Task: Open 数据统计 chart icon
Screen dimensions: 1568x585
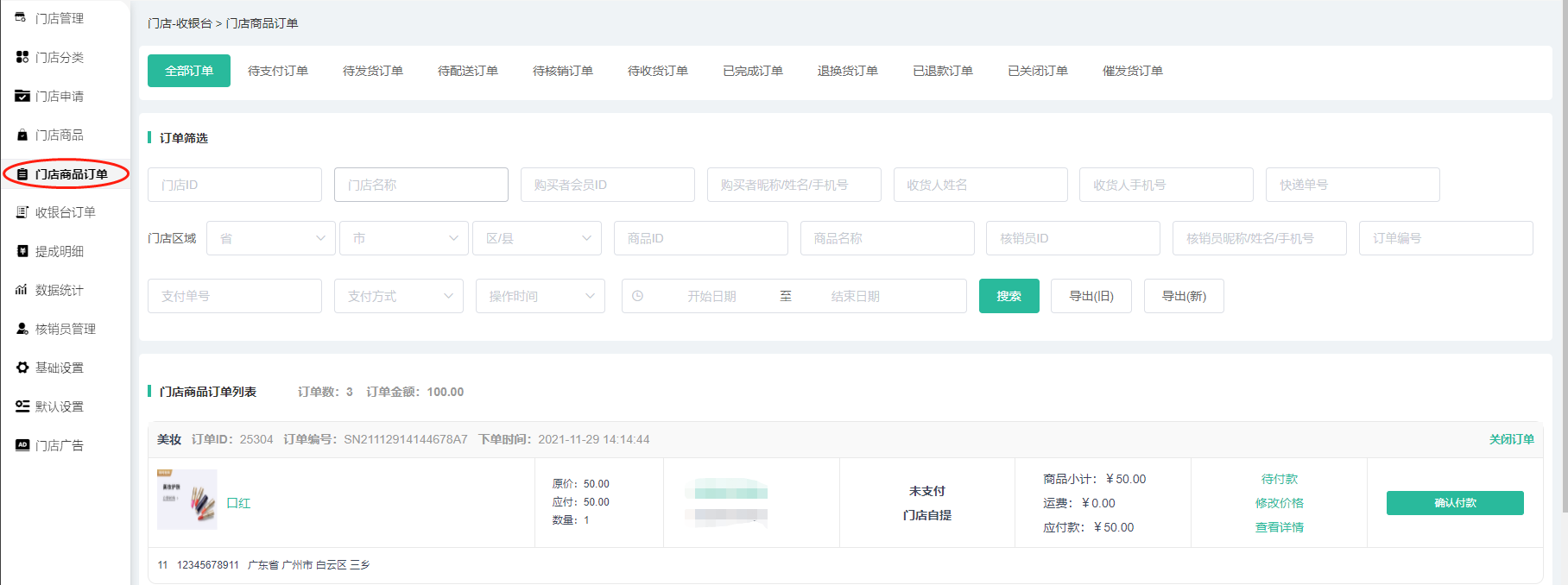Action: pos(22,290)
